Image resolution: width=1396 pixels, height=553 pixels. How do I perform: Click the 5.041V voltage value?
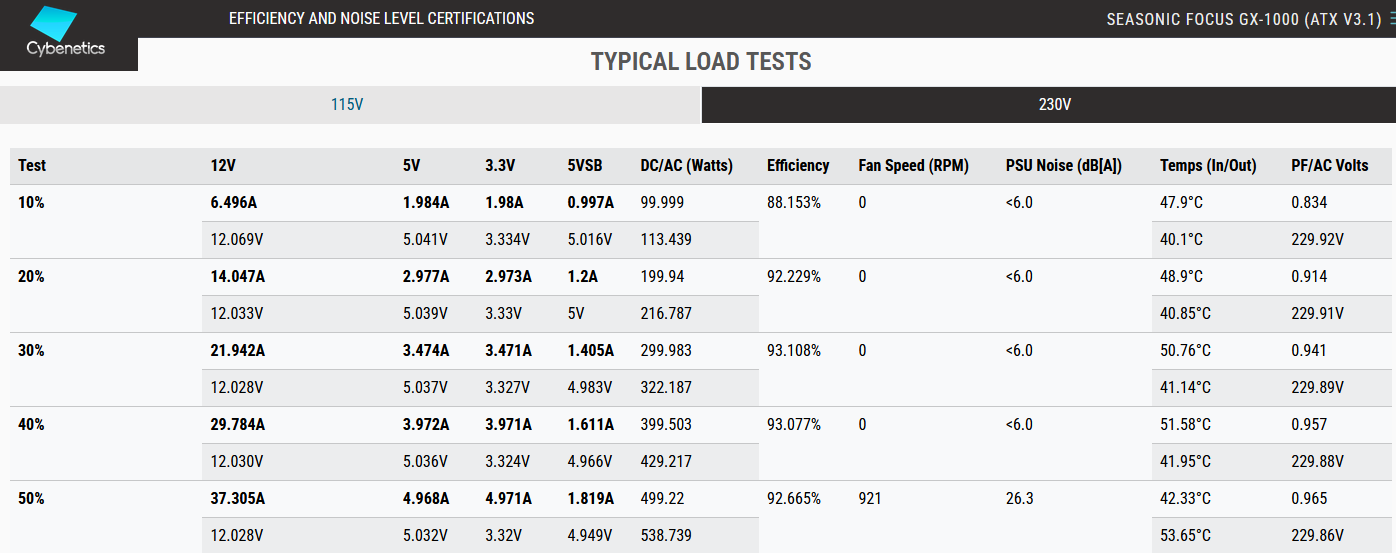tap(425, 240)
